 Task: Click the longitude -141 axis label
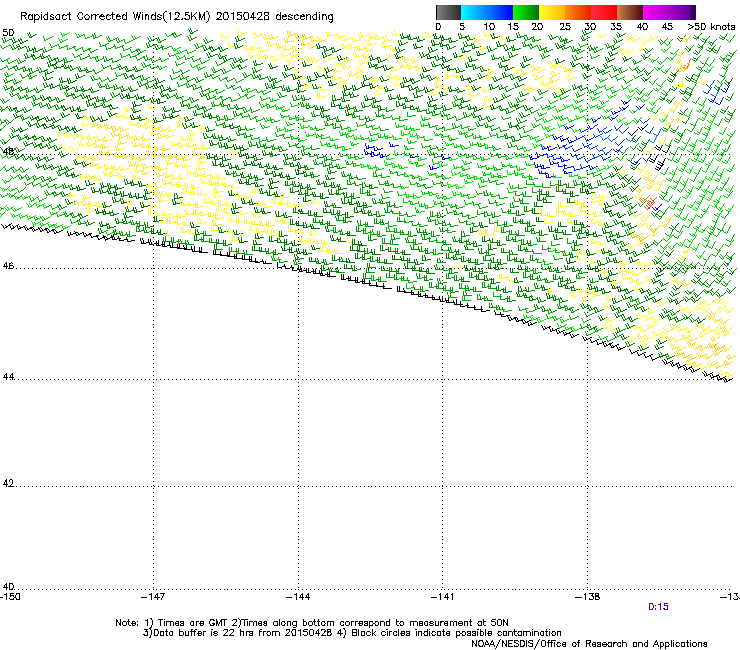coord(443,597)
